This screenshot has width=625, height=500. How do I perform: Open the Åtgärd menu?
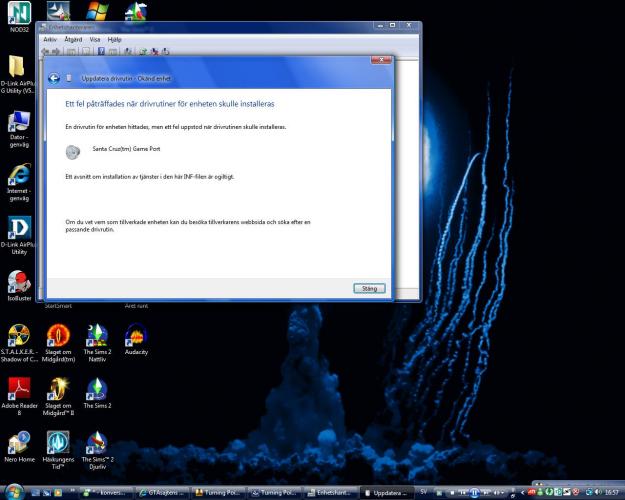tap(72, 39)
